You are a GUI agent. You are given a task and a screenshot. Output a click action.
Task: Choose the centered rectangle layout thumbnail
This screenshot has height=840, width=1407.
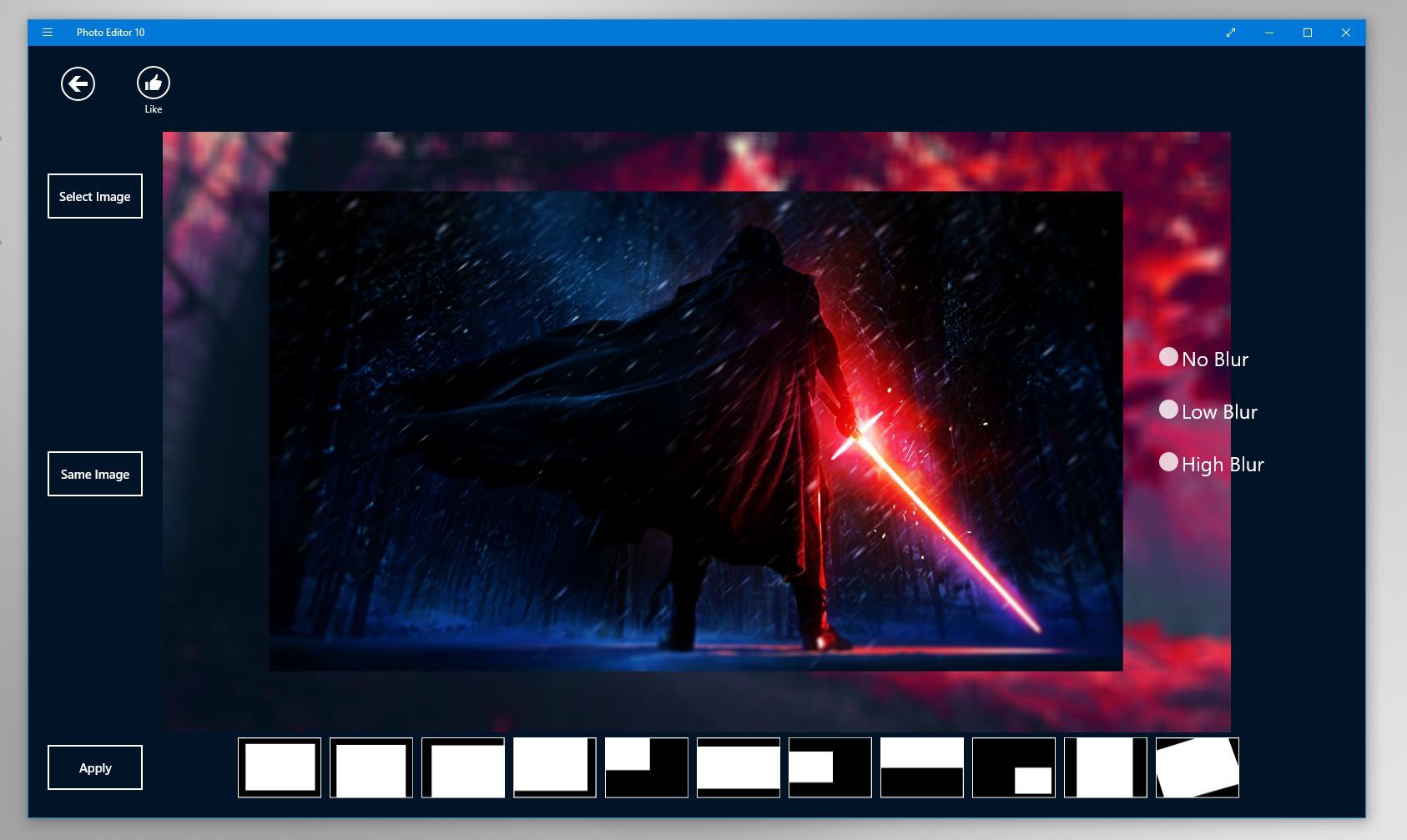tap(280, 767)
